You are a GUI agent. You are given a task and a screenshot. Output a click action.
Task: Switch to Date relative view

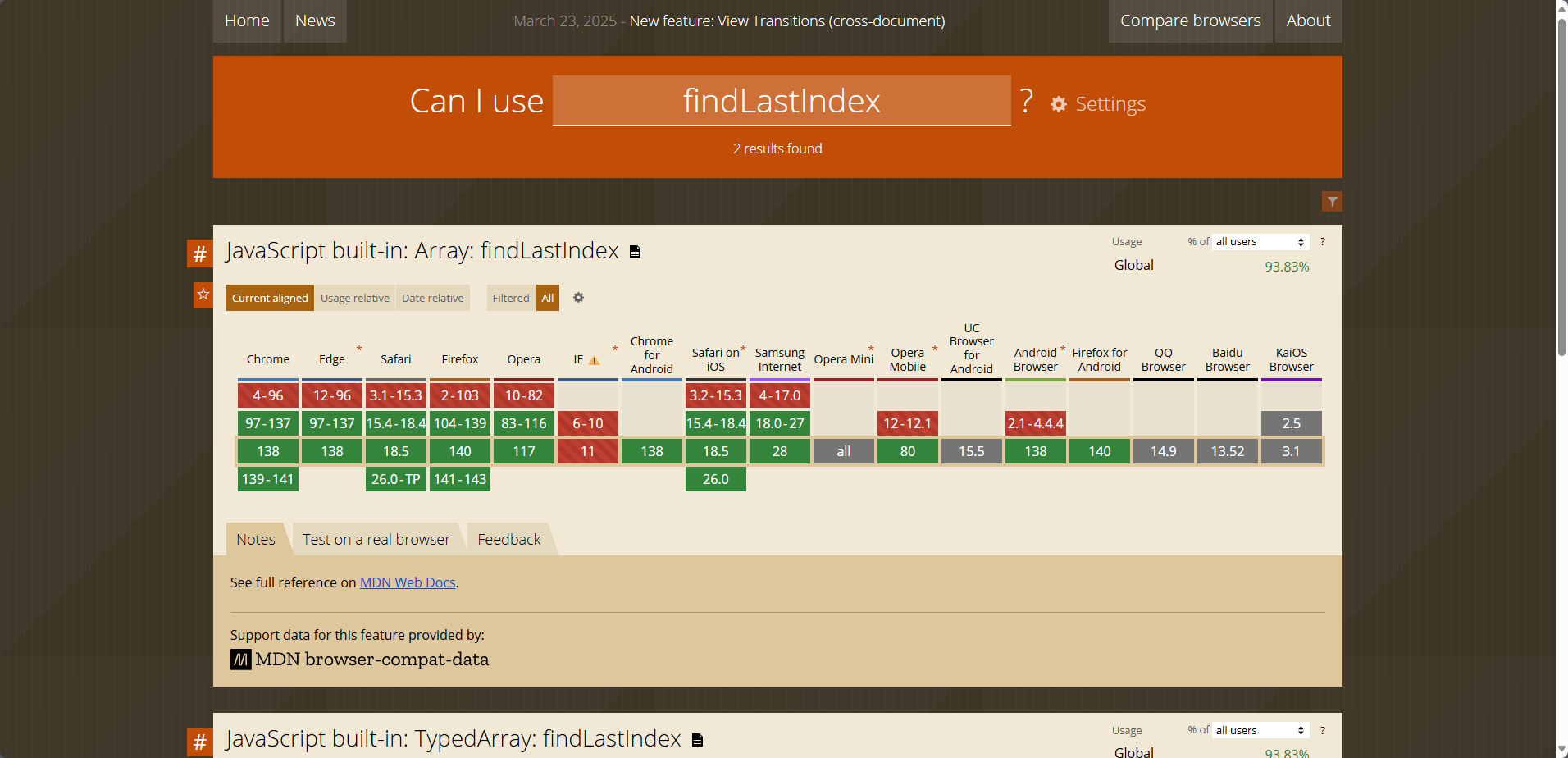coord(433,298)
